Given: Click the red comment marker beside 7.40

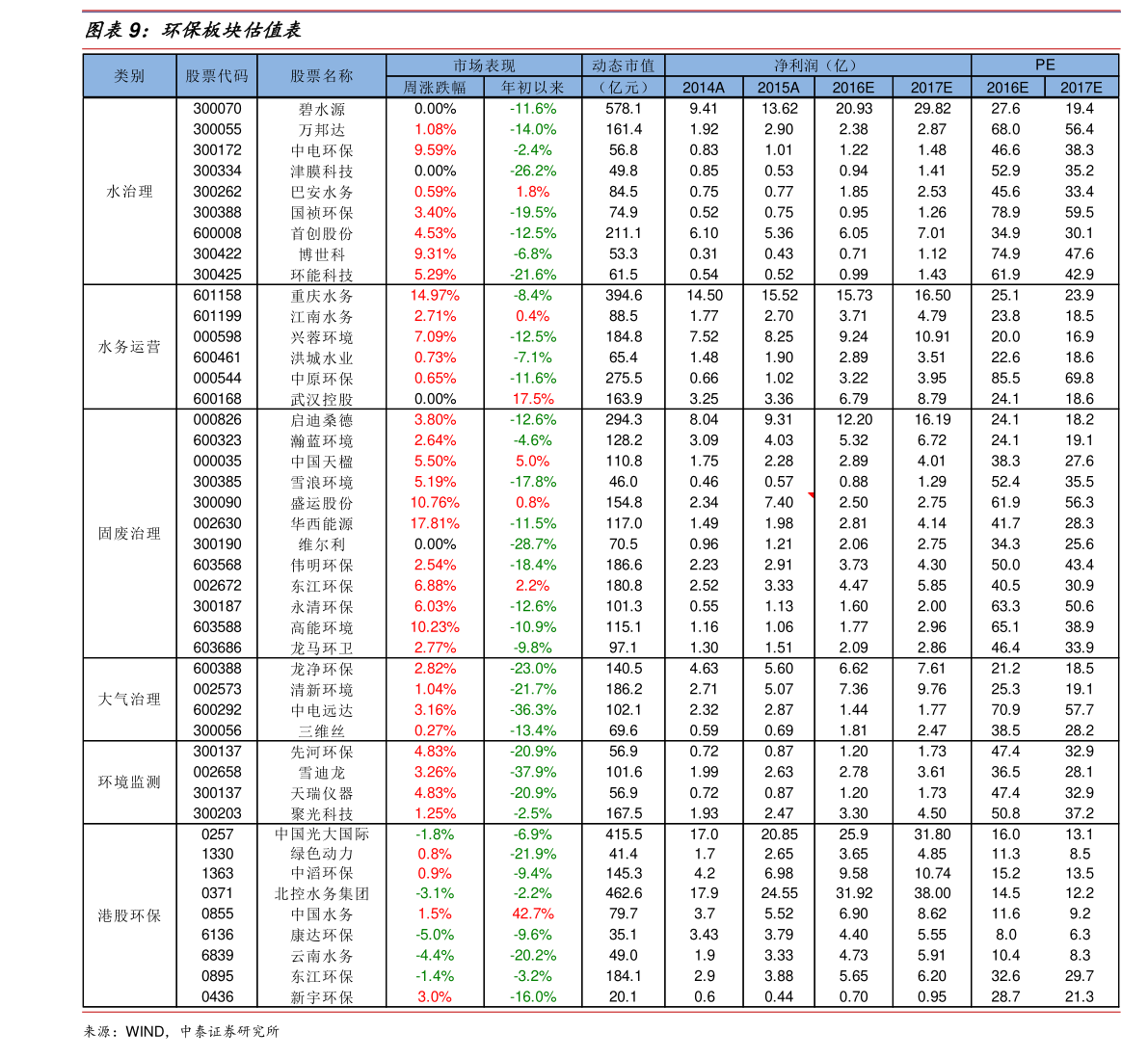Looking at the screenshot, I should [812, 495].
